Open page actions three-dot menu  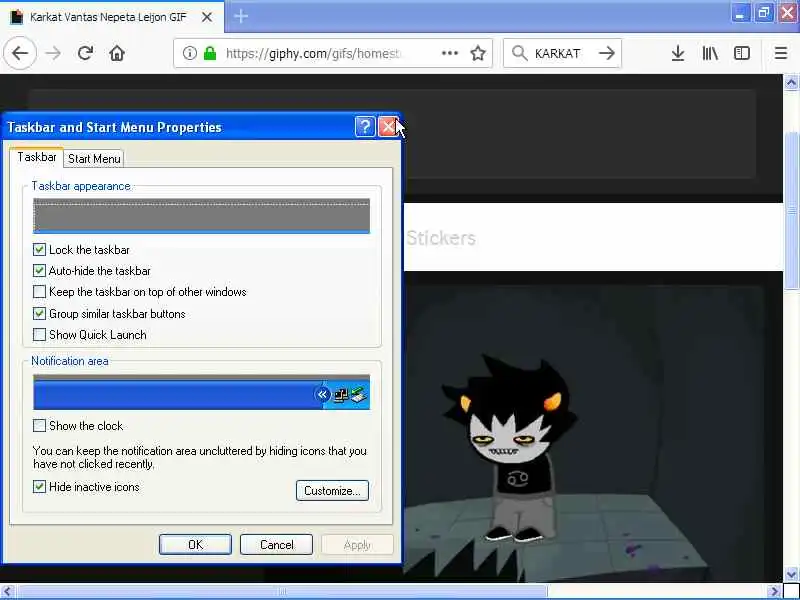[x=449, y=53]
